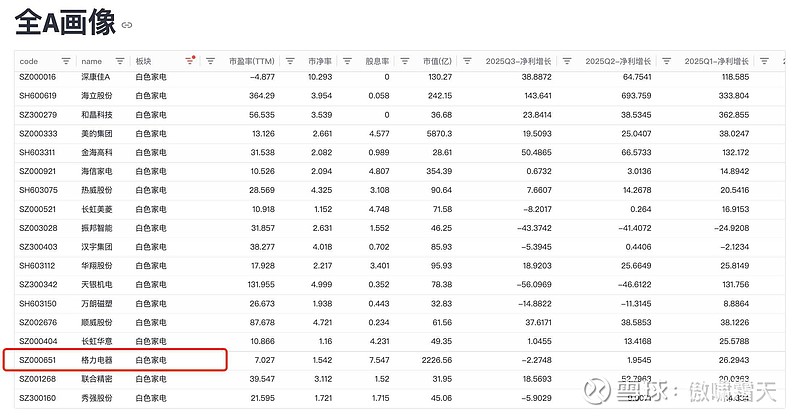Sort by the code column header
800x416 pixels.
pyautogui.click(x=29, y=61)
